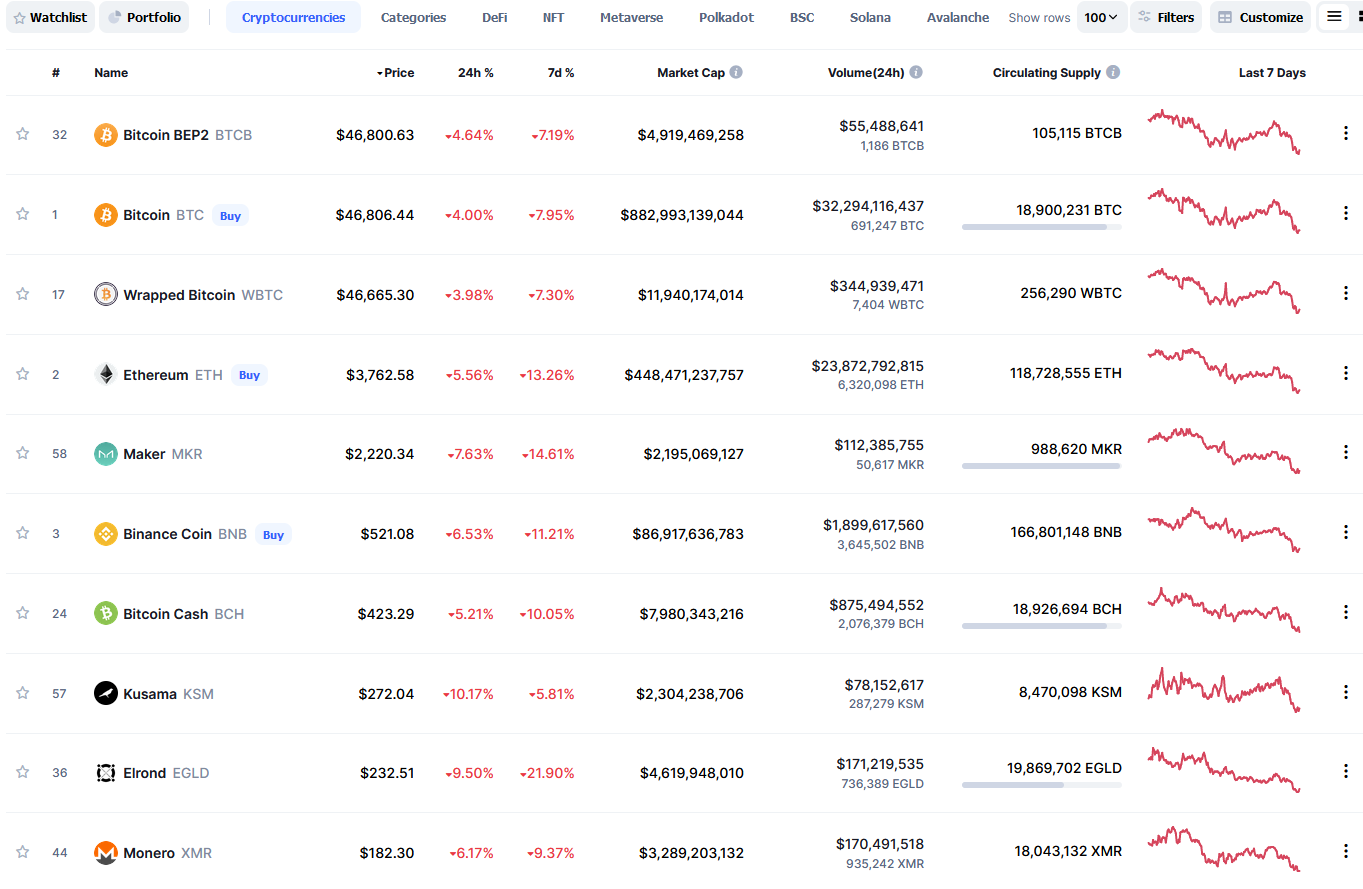Click the Kusama coin logo icon
The height and width of the screenshot is (889, 1363).
tap(106, 693)
